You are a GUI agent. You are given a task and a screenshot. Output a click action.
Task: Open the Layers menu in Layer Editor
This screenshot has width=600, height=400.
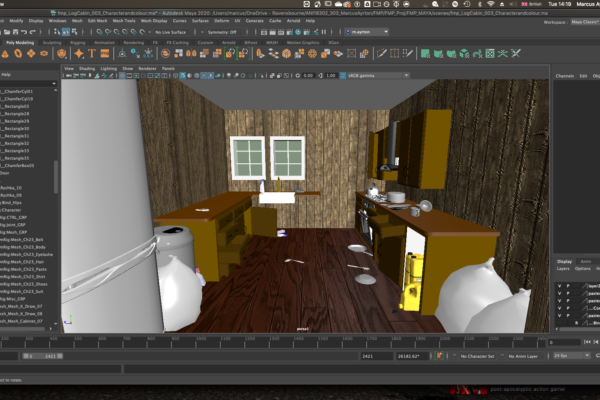[563, 269]
